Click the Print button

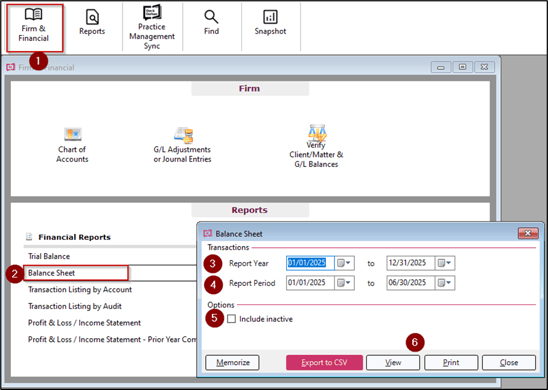click(451, 362)
